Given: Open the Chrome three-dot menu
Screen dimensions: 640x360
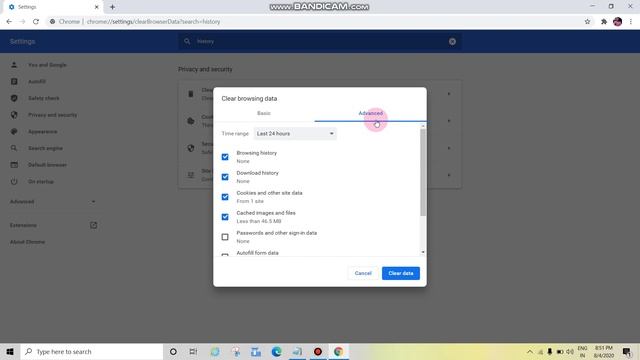Looking at the screenshot, I should pos(631,22).
